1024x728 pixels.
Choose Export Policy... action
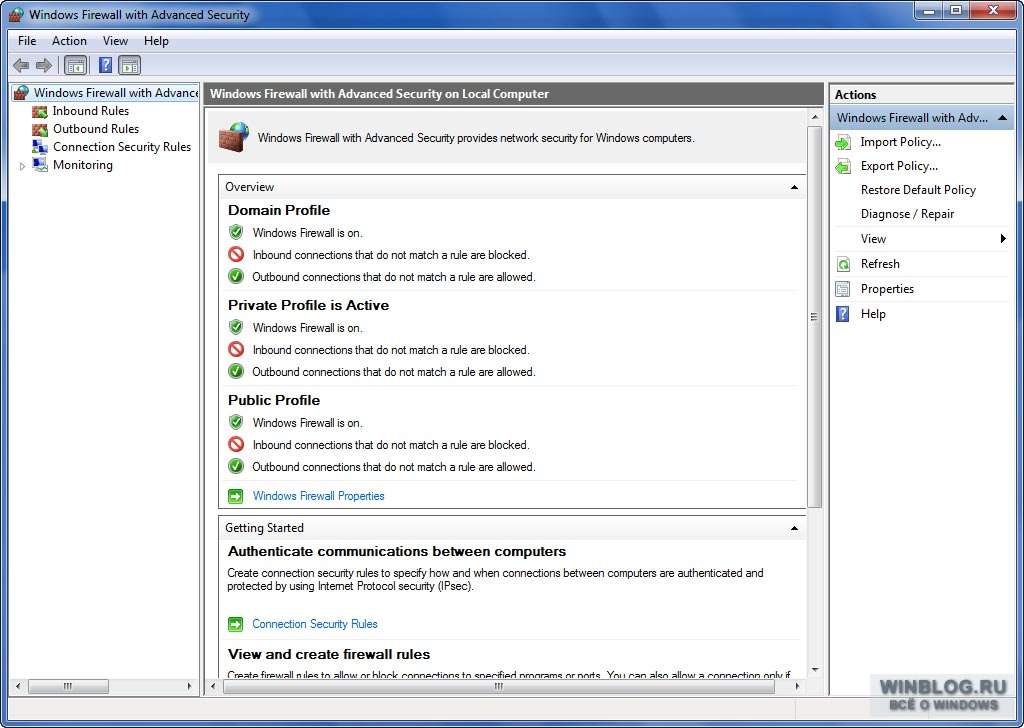(x=899, y=166)
